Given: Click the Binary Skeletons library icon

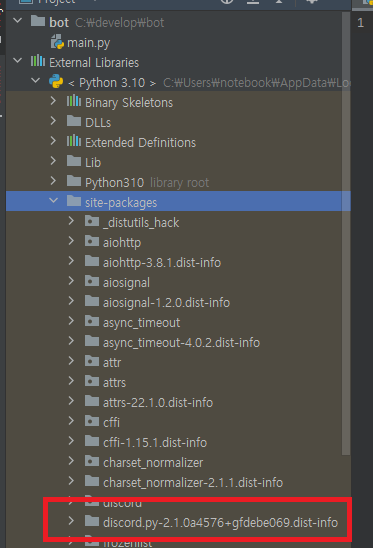Looking at the screenshot, I should 74,101.
